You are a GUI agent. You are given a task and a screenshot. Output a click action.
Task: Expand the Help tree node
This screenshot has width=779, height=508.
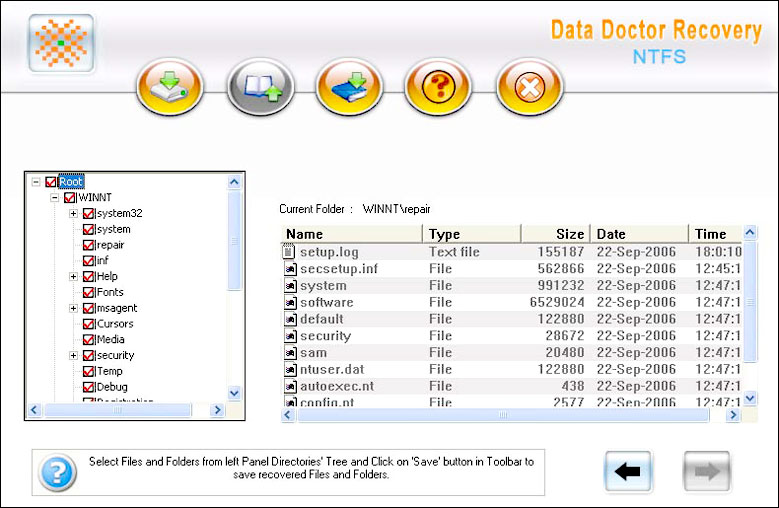(74, 277)
